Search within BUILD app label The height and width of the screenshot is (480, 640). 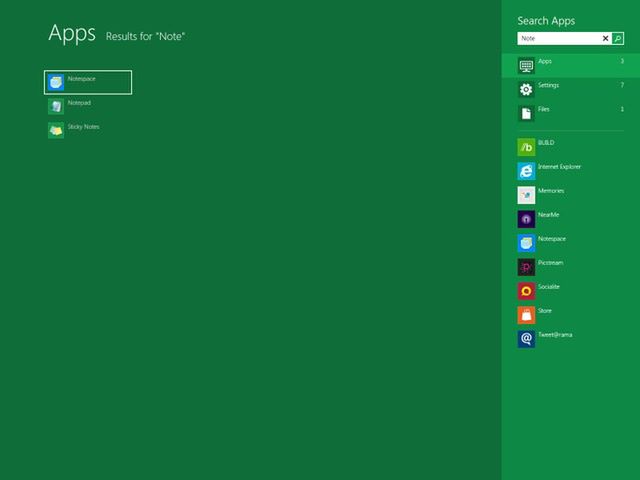click(x=546, y=143)
